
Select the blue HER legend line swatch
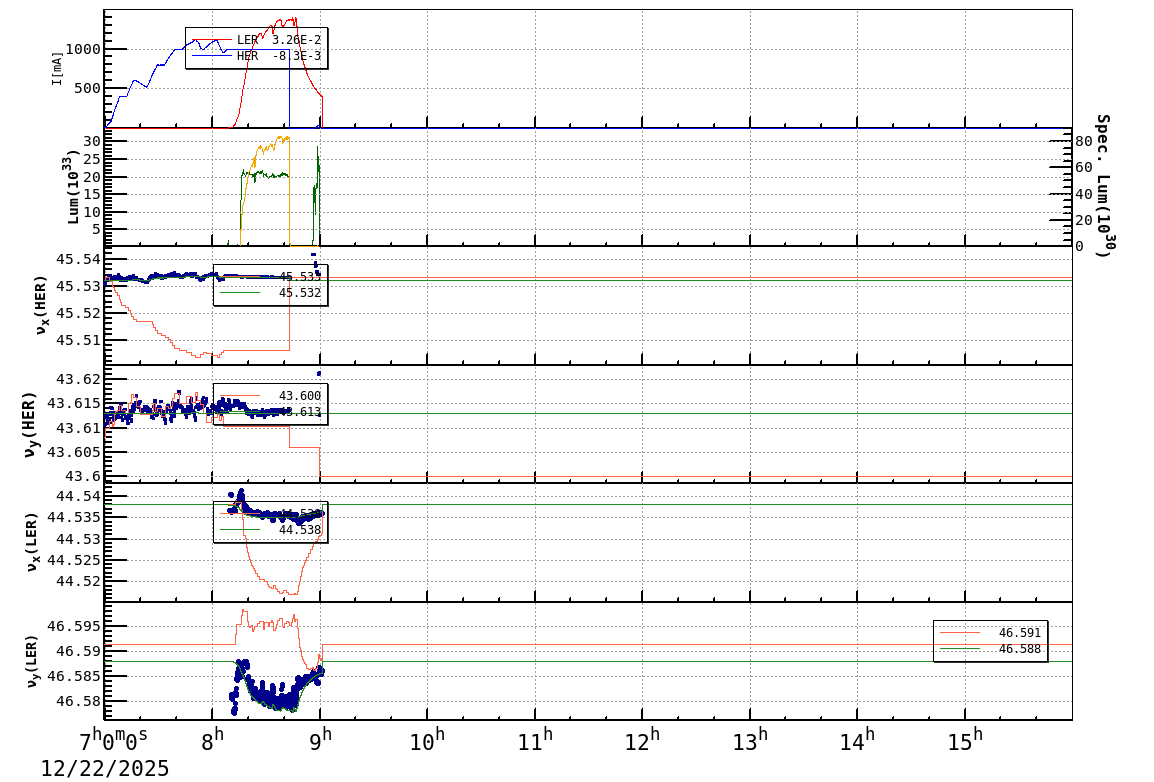coord(212,55)
